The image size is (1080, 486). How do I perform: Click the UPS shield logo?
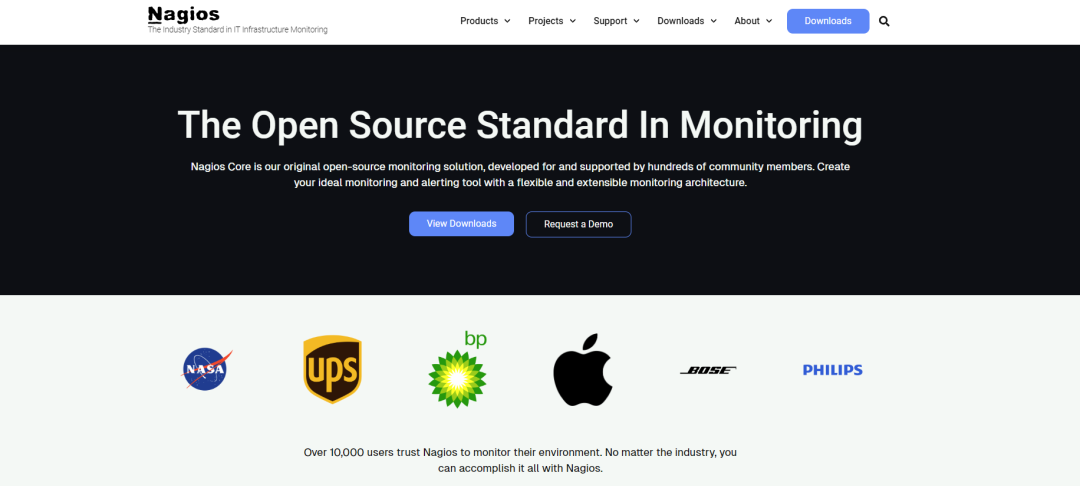(x=332, y=370)
